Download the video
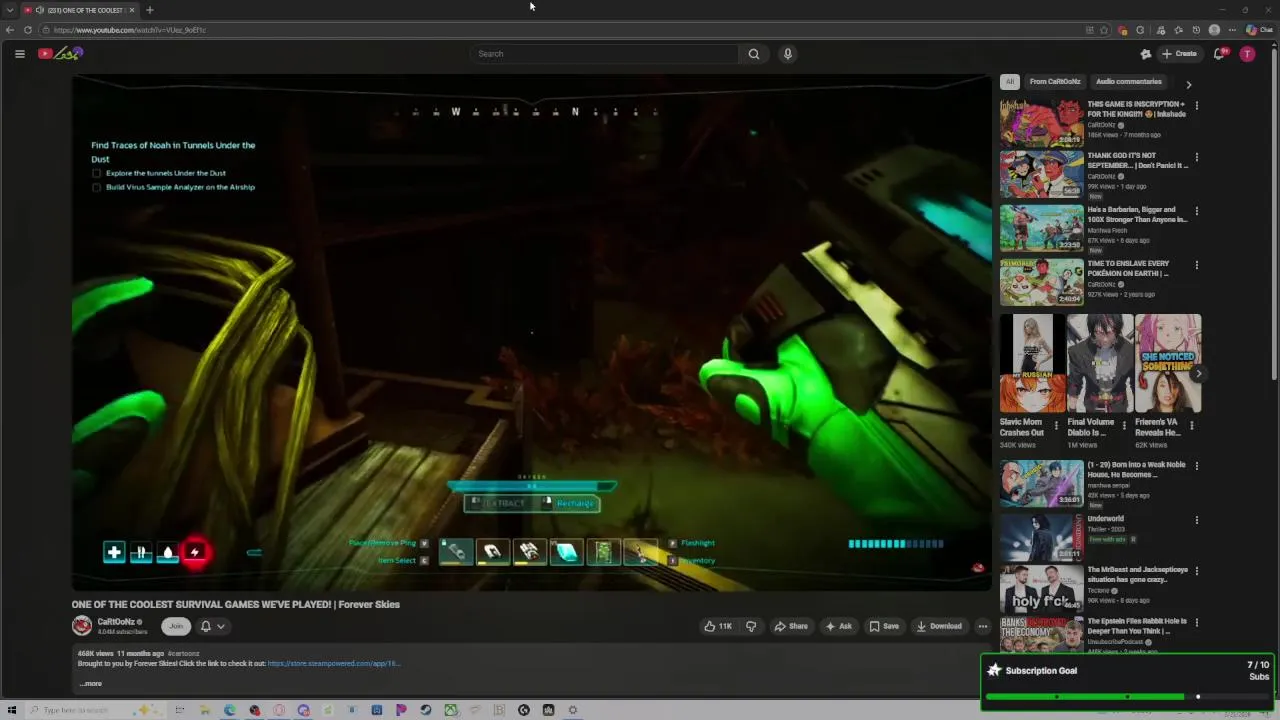The height and width of the screenshot is (720, 1280). click(939, 626)
